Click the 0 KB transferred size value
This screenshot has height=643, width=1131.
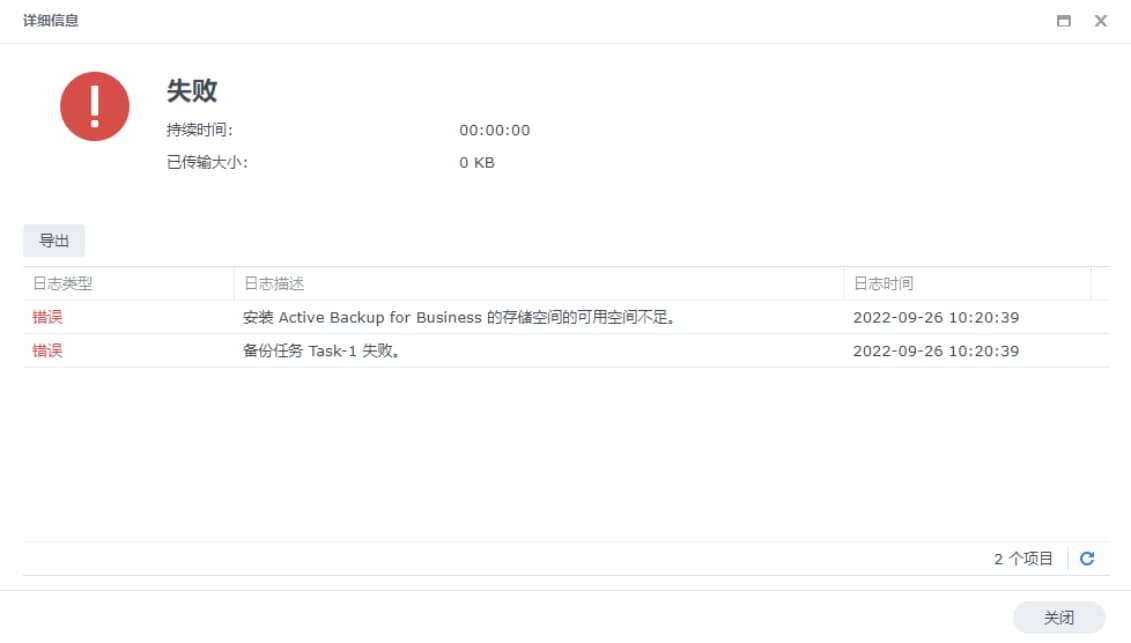tap(477, 163)
